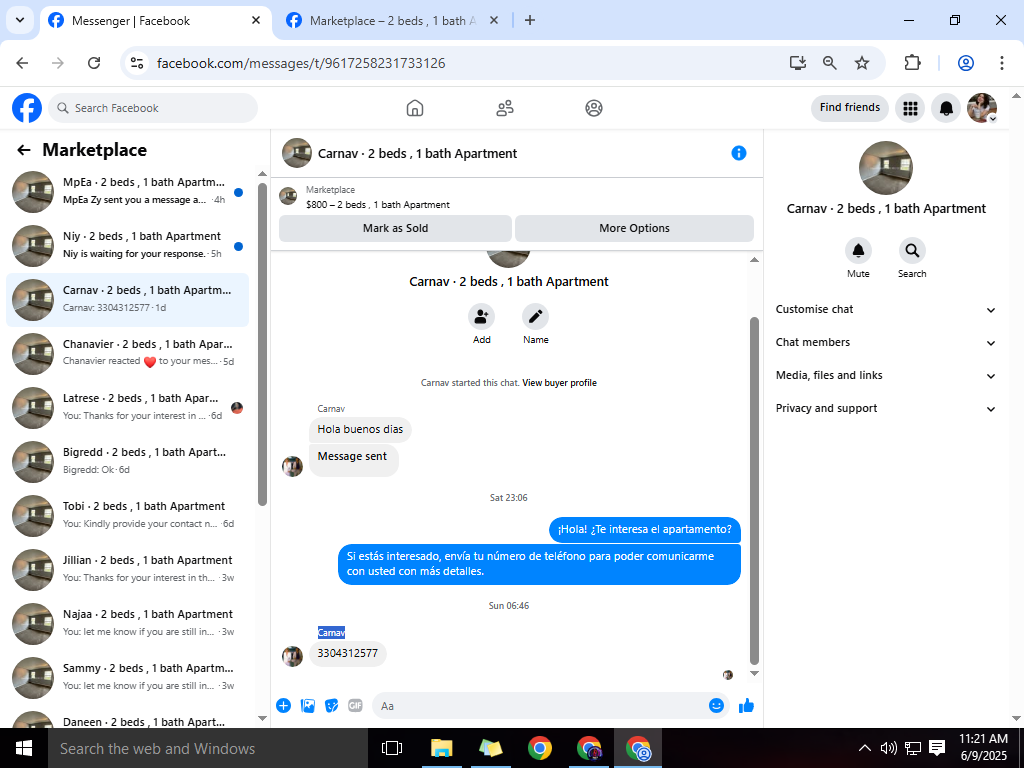Bookmark this page with star icon
Screen dimensions: 1024x768
[x=862, y=63]
